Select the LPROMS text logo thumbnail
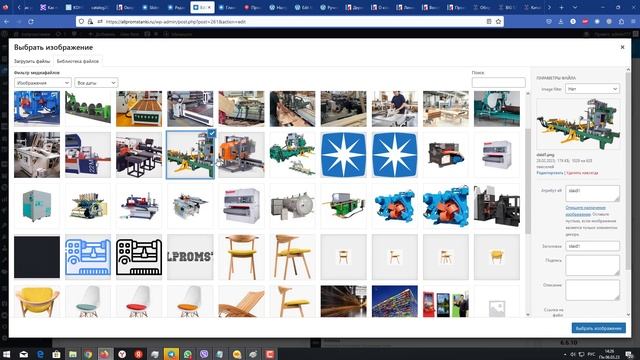The width and height of the screenshot is (640, 360). pyautogui.click(x=190, y=257)
